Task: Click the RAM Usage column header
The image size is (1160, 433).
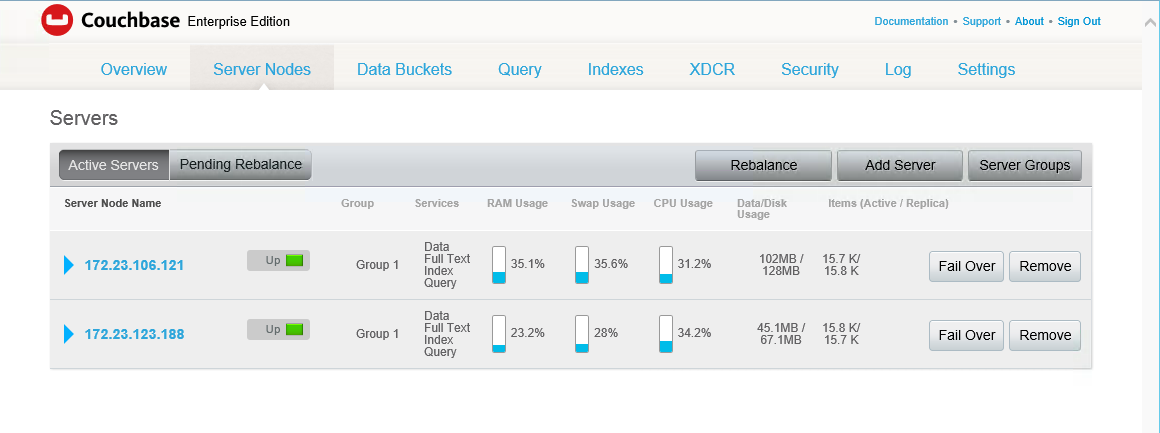Action: pyautogui.click(x=517, y=204)
